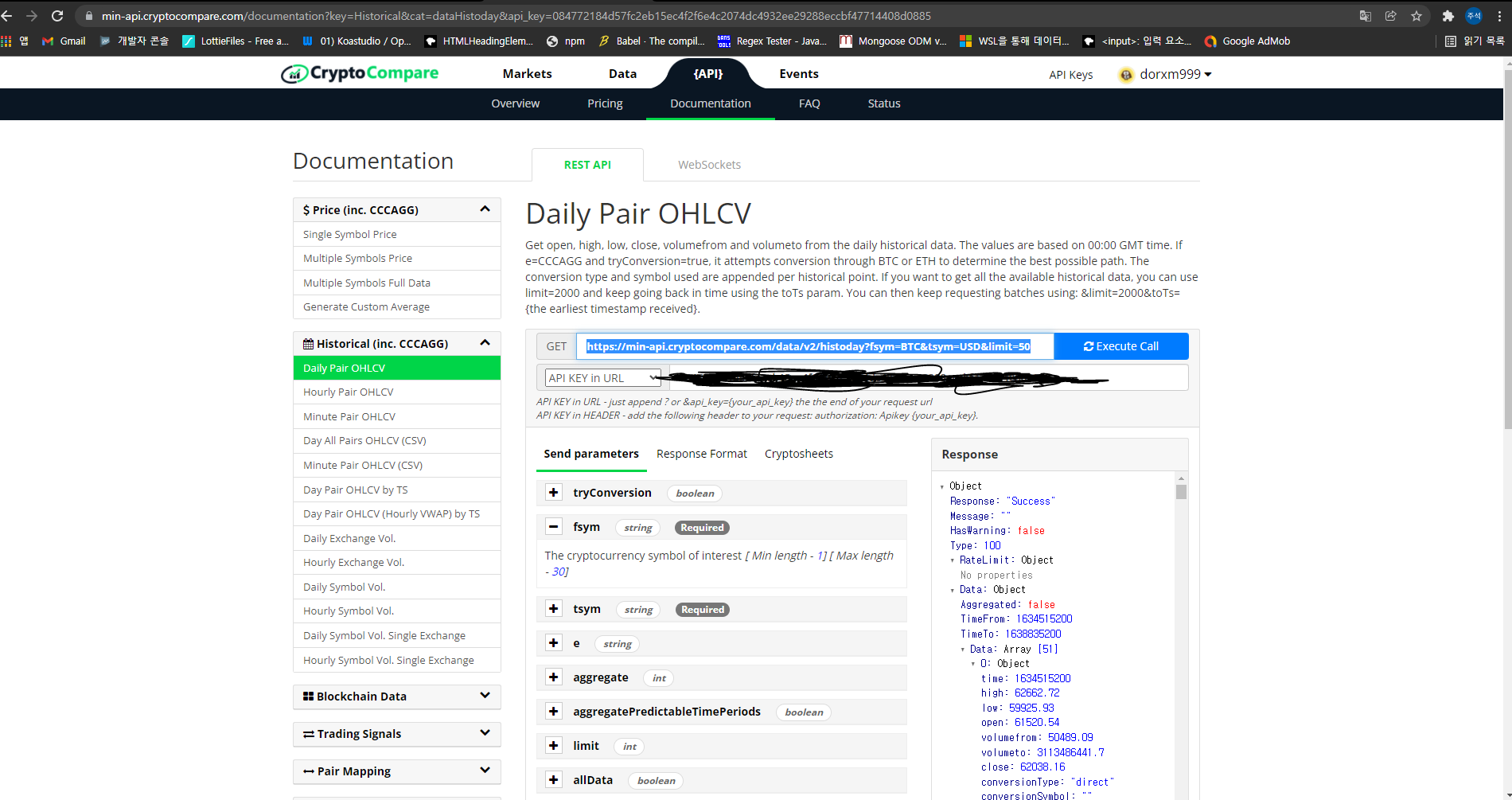The image size is (1512, 800).
Task: Expand the aggregate parameter plus icon
Action: tap(554, 677)
